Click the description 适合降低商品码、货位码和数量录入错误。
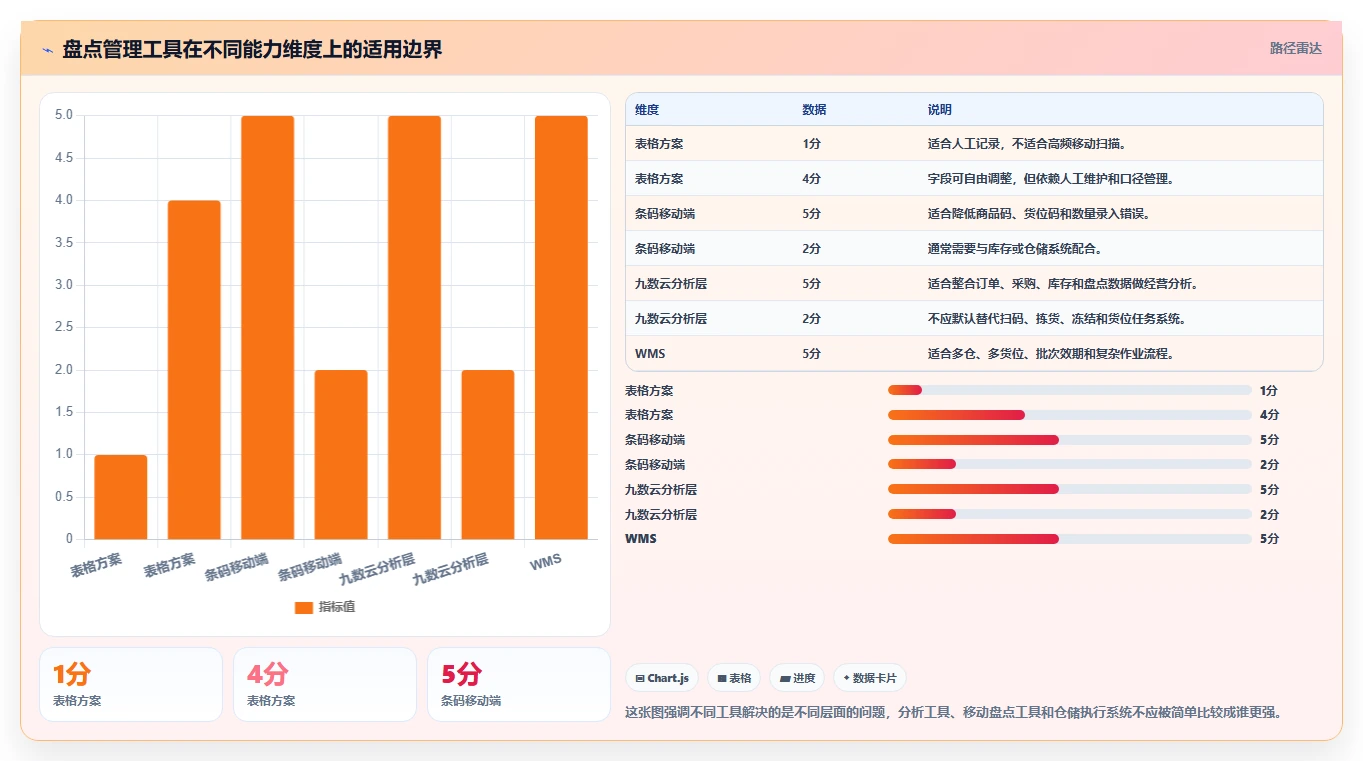 [x=1039, y=214]
